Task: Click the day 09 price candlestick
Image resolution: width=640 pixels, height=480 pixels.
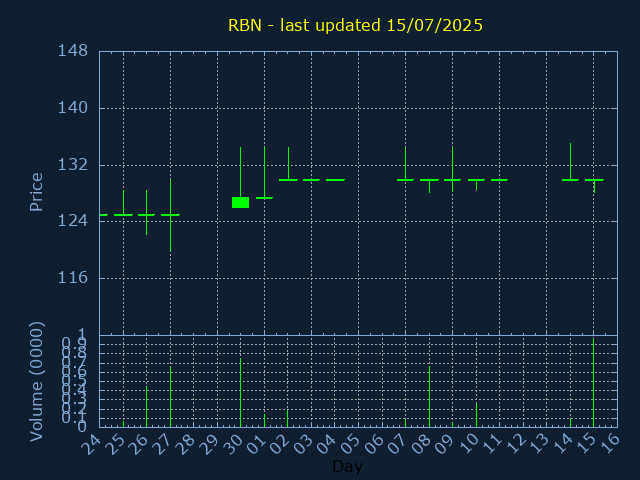Action: [x=452, y=169]
